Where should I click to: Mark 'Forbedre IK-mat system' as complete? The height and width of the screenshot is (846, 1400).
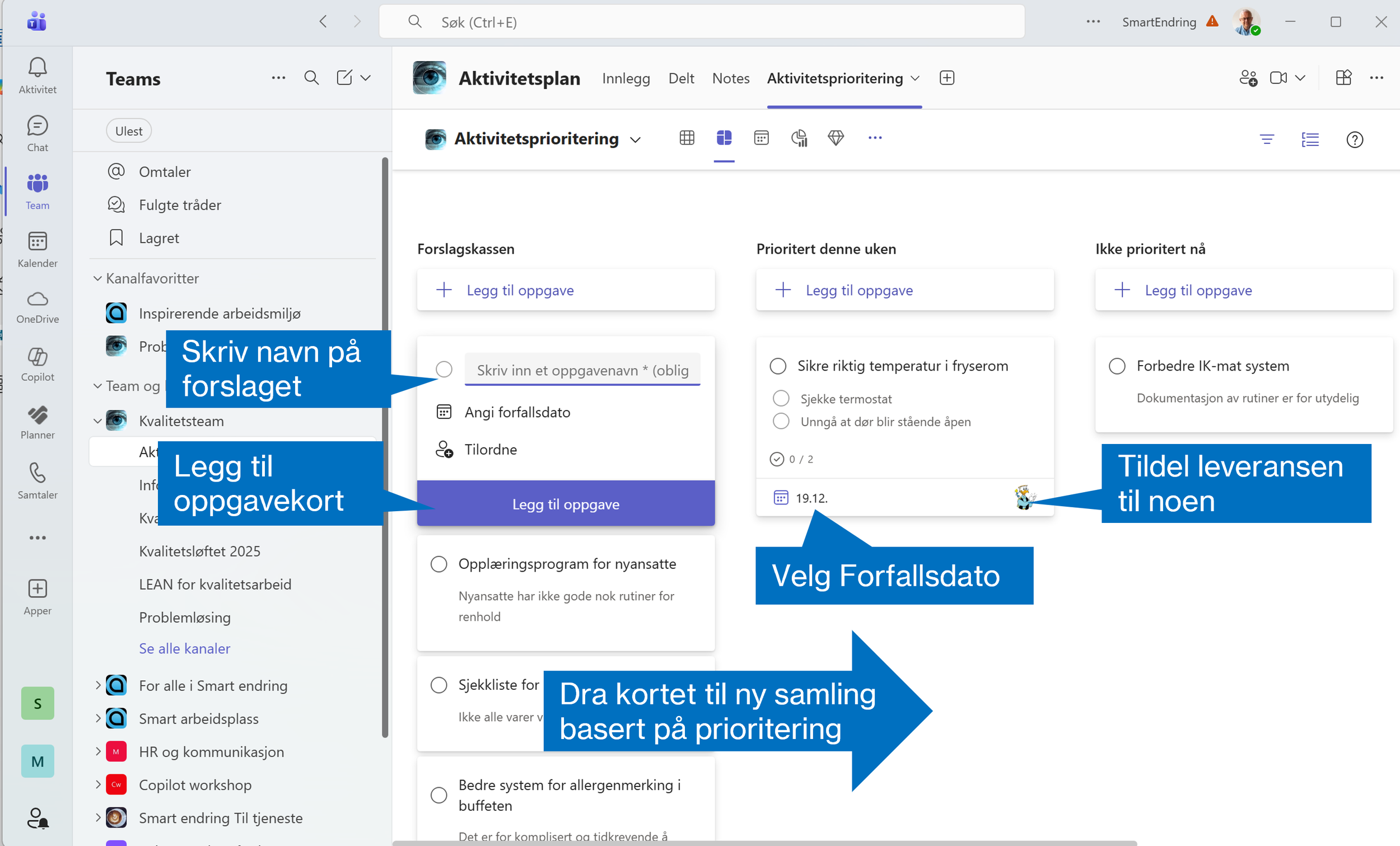pos(1117,366)
